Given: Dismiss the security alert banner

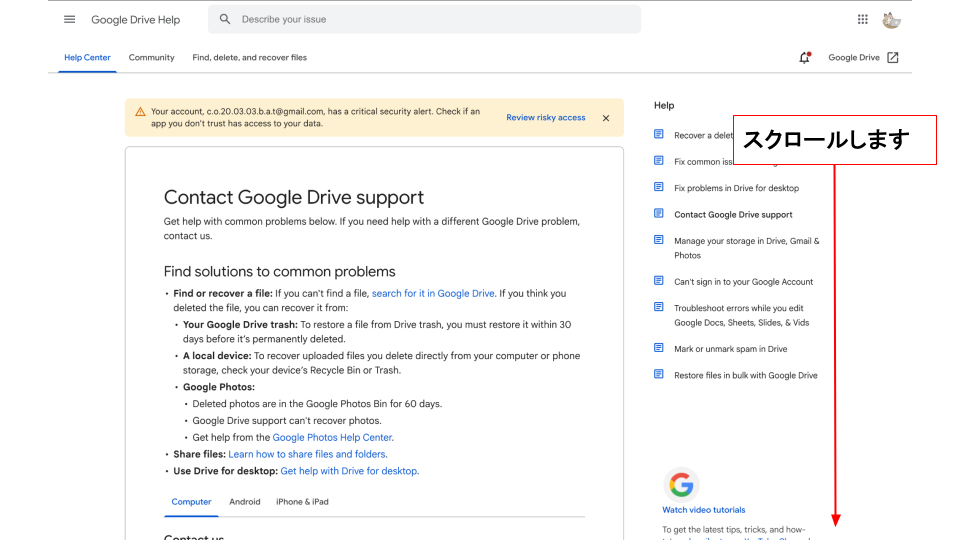Looking at the screenshot, I should tap(606, 118).
